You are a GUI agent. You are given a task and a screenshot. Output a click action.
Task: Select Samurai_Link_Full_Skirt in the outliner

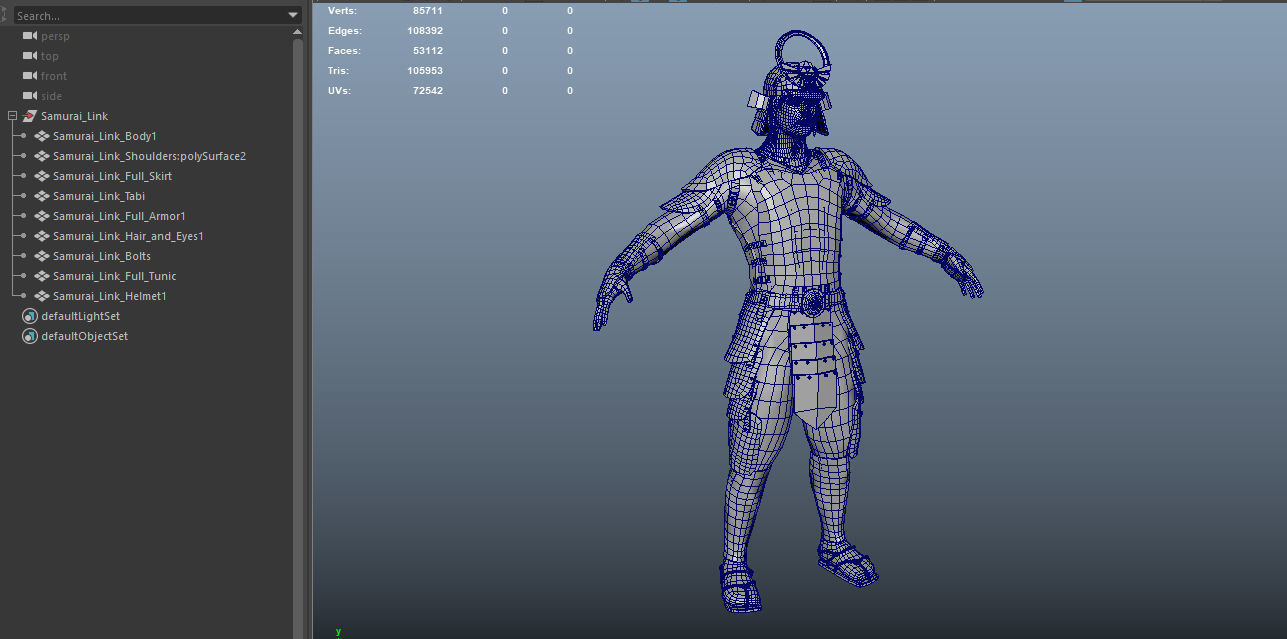[112, 176]
